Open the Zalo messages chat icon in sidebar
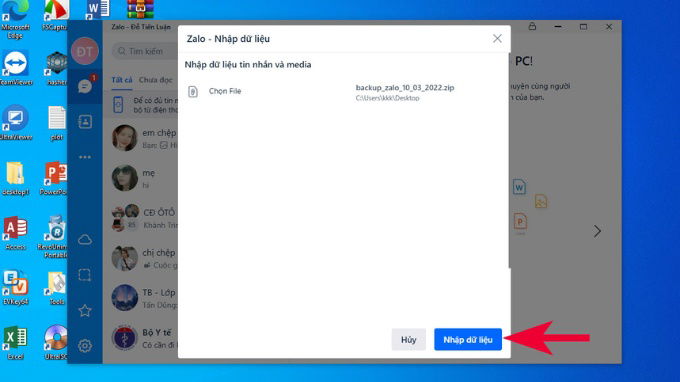Screen dimensions: 680x382 (x=85, y=86)
